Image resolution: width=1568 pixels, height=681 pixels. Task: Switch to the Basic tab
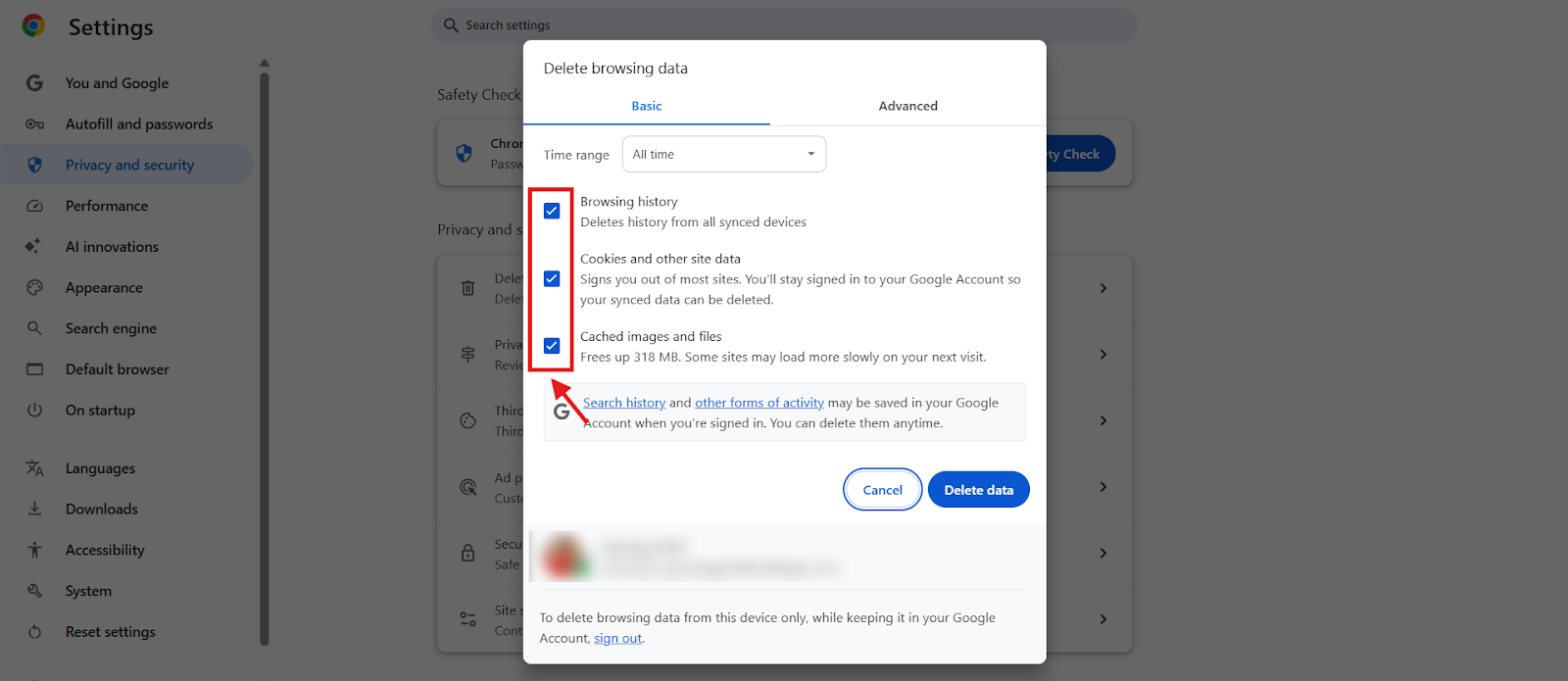(647, 106)
